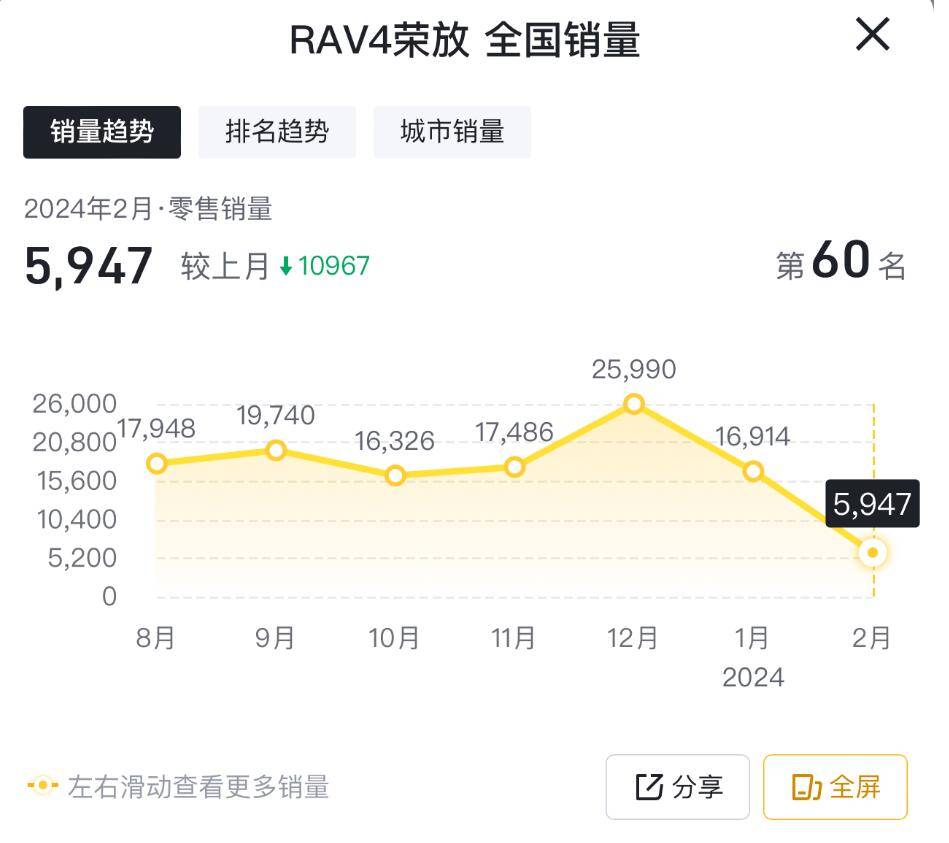The width and height of the screenshot is (949, 843).
Task: Select the 销量趋势 tab
Action: [101, 131]
